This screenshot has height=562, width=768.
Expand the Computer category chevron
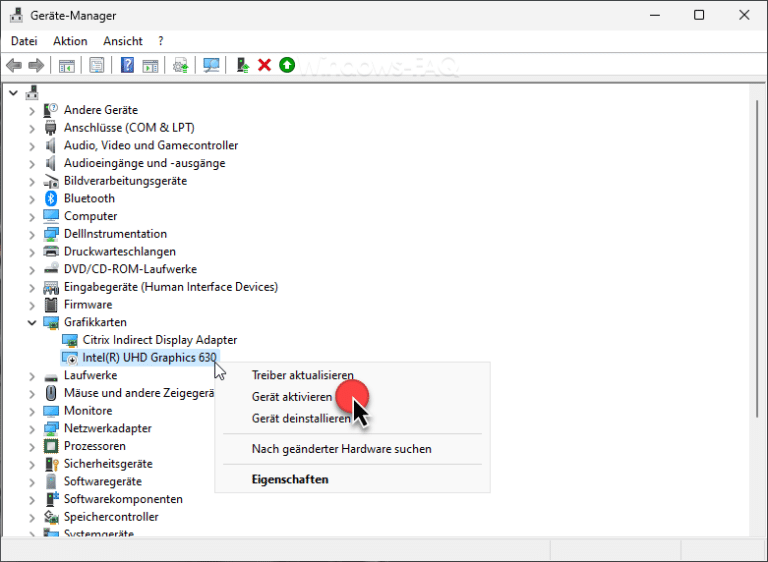(32, 216)
